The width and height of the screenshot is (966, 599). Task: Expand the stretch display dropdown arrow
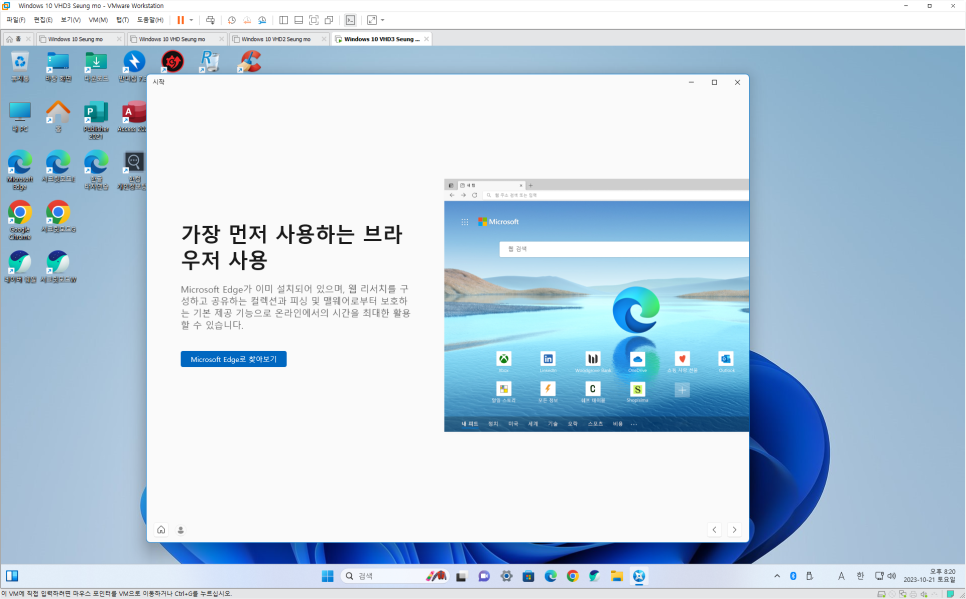click(x=383, y=20)
